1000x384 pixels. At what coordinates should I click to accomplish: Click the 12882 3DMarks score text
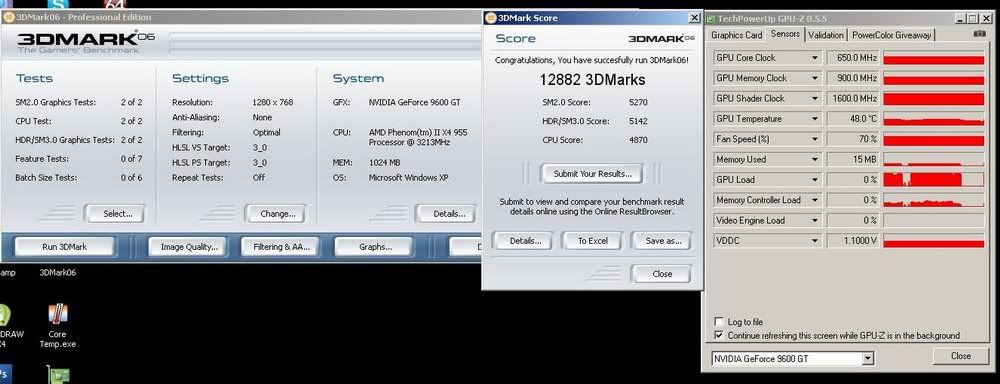pyautogui.click(x=592, y=80)
